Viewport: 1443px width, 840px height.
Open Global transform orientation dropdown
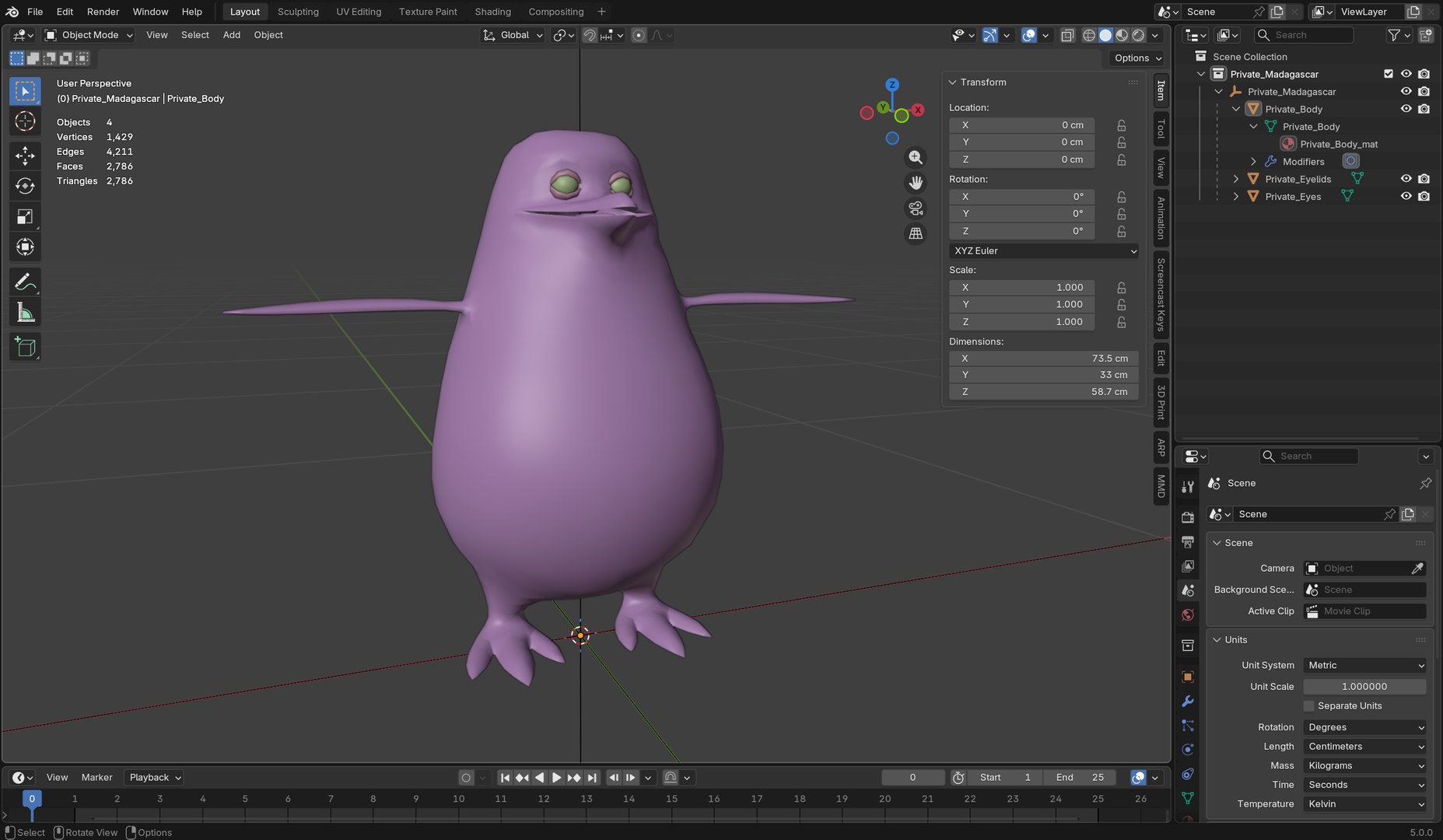513,35
